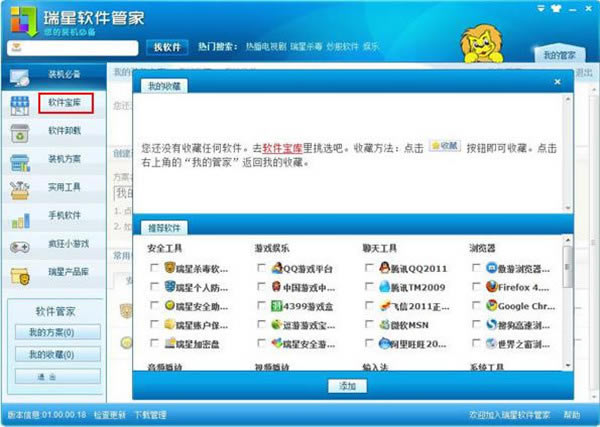The image size is (600, 427).
Task: Open 疯狂小游戏 gamepad icon
Action: 20,245
